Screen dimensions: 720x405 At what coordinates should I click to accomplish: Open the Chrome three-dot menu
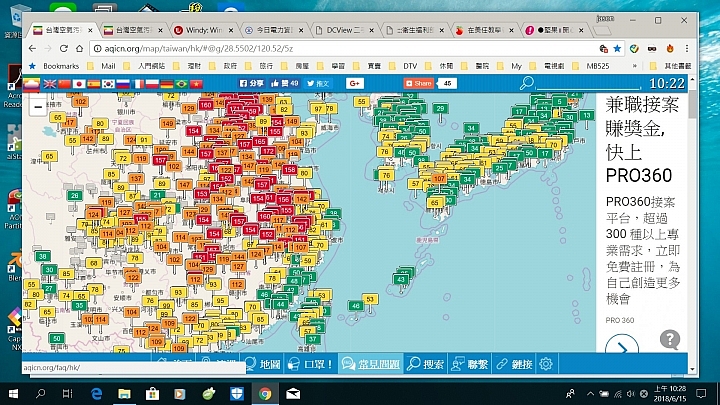pyautogui.click(x=686, y=48)
